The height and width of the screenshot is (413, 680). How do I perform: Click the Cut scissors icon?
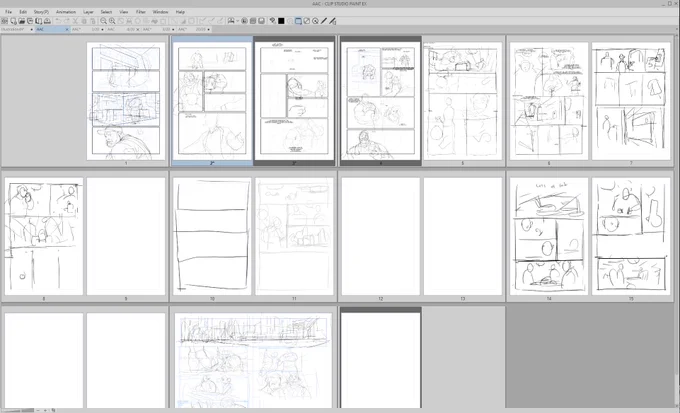75,21
